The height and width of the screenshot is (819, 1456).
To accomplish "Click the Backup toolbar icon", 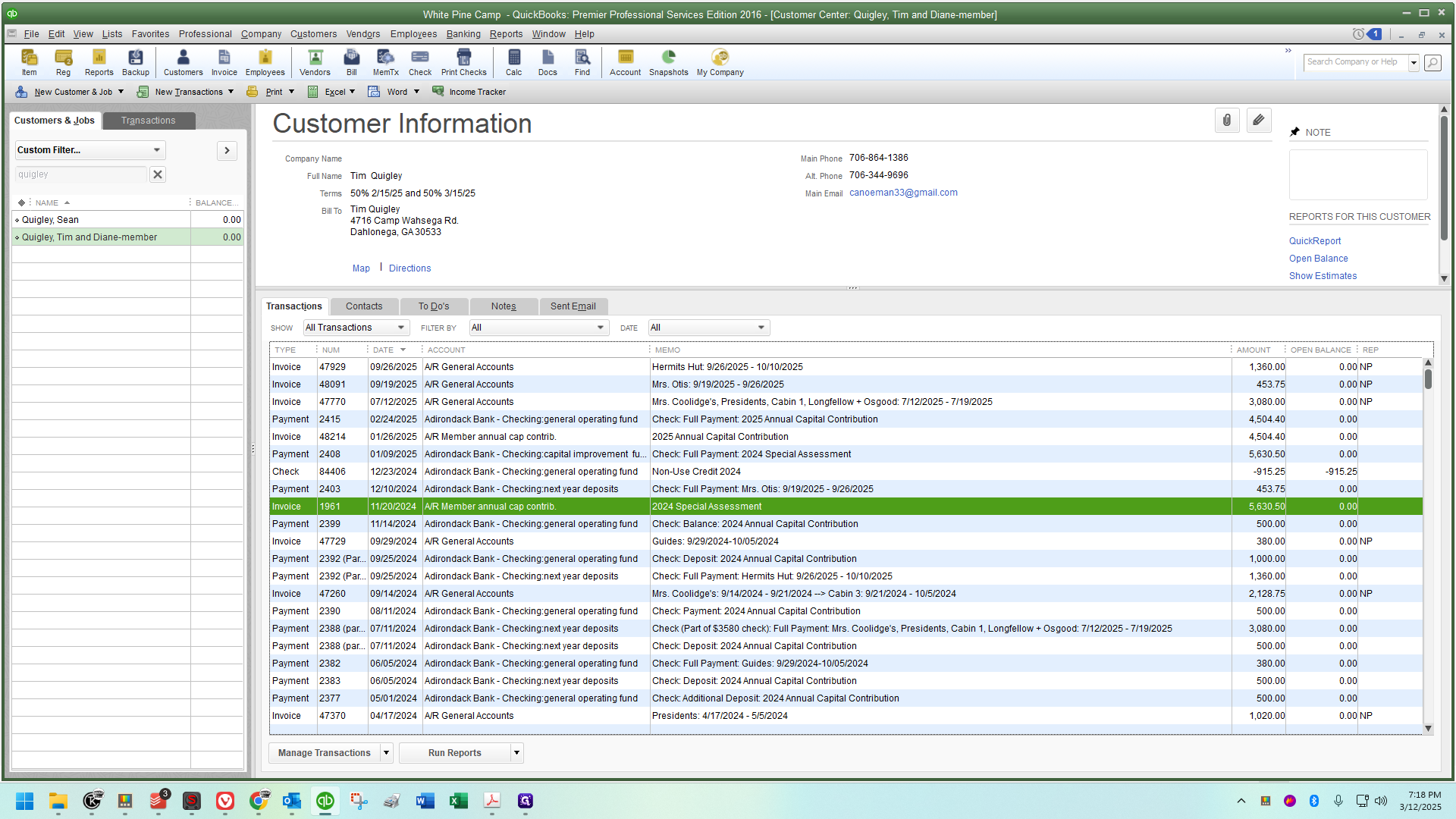I will 136,62.
